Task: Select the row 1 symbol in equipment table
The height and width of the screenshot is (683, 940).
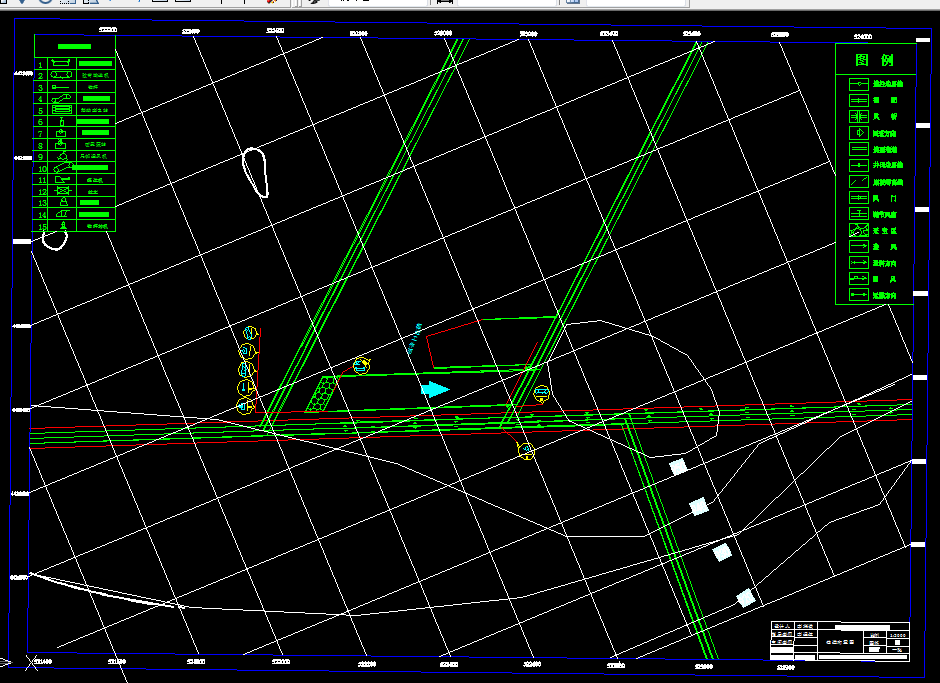Action: coord(62,64)
